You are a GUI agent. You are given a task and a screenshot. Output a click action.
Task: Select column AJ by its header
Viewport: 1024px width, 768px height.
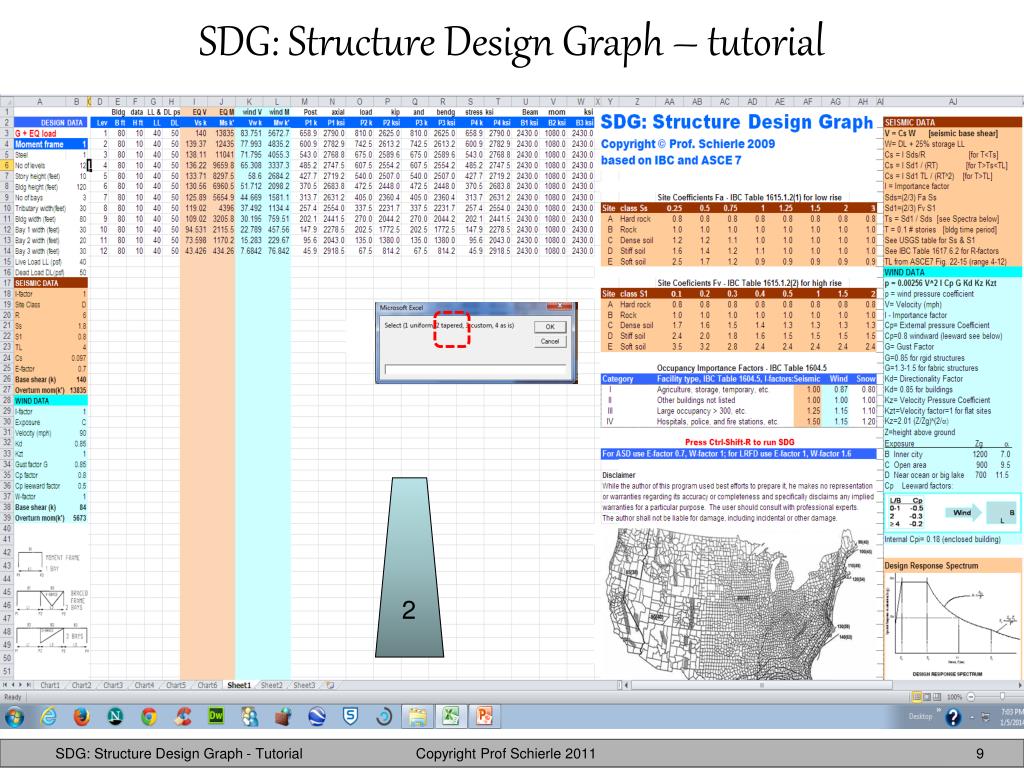point(953,102)
